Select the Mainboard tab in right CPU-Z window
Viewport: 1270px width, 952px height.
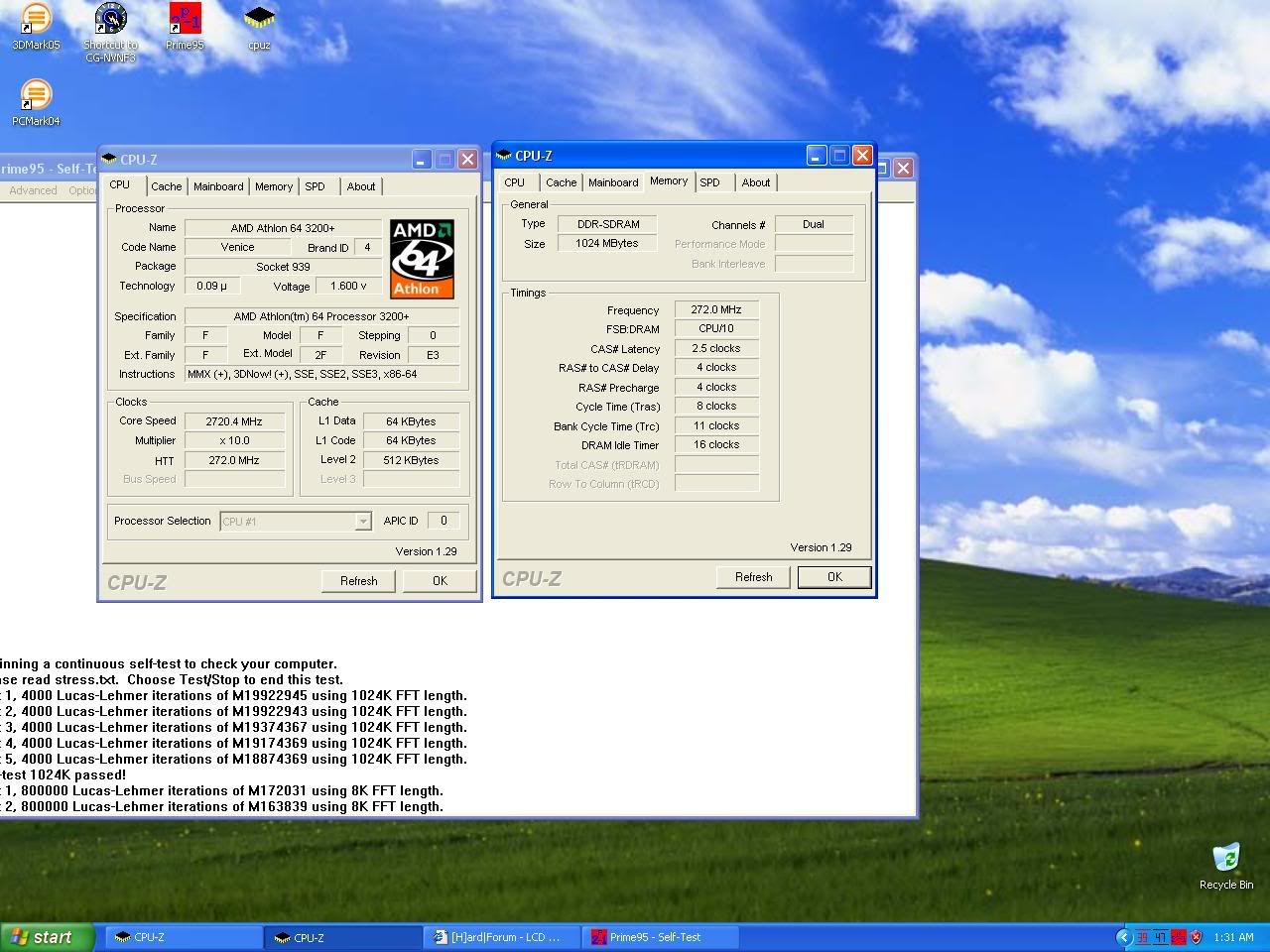point(613,182)
